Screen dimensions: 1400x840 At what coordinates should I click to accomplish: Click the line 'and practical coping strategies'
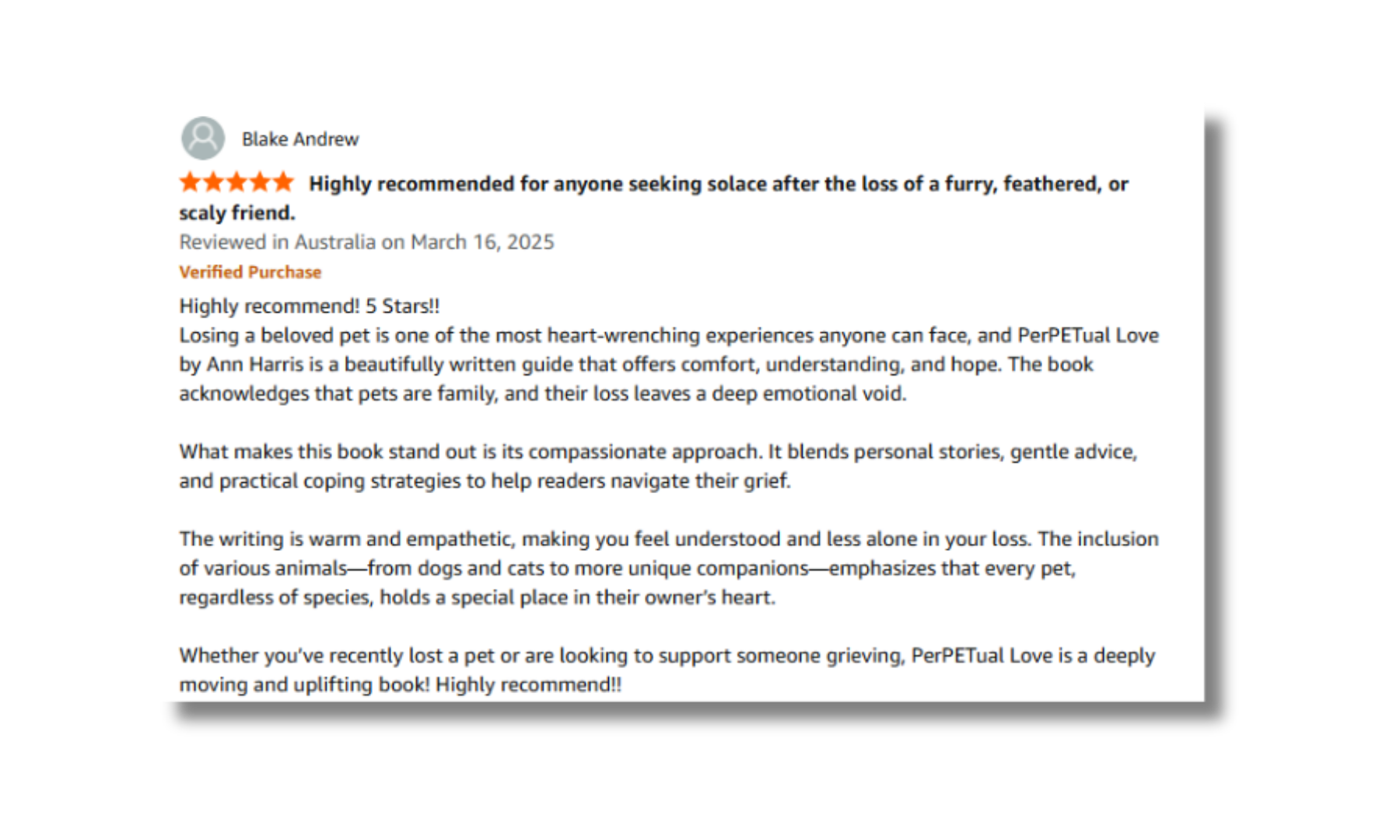(485, 481)
